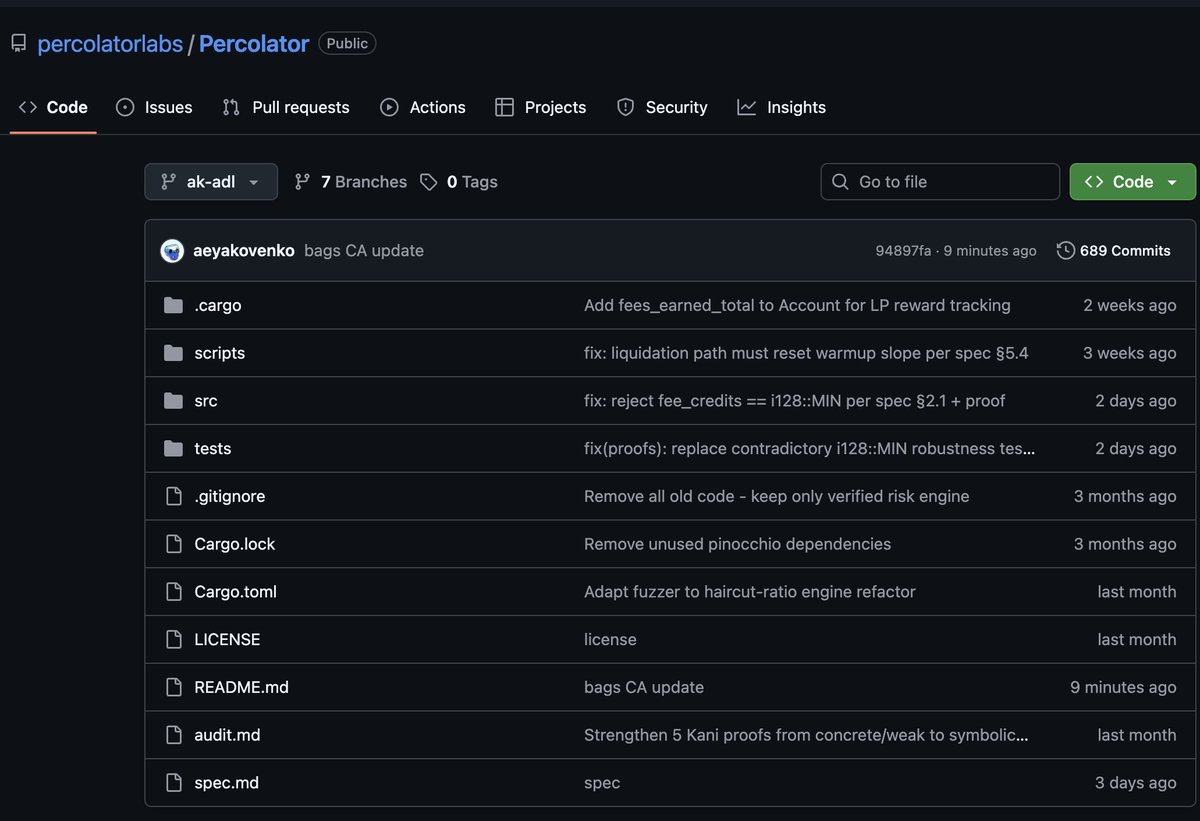Open the aeyakovenko author link
1200x821 pixels.
click(243, 251)
